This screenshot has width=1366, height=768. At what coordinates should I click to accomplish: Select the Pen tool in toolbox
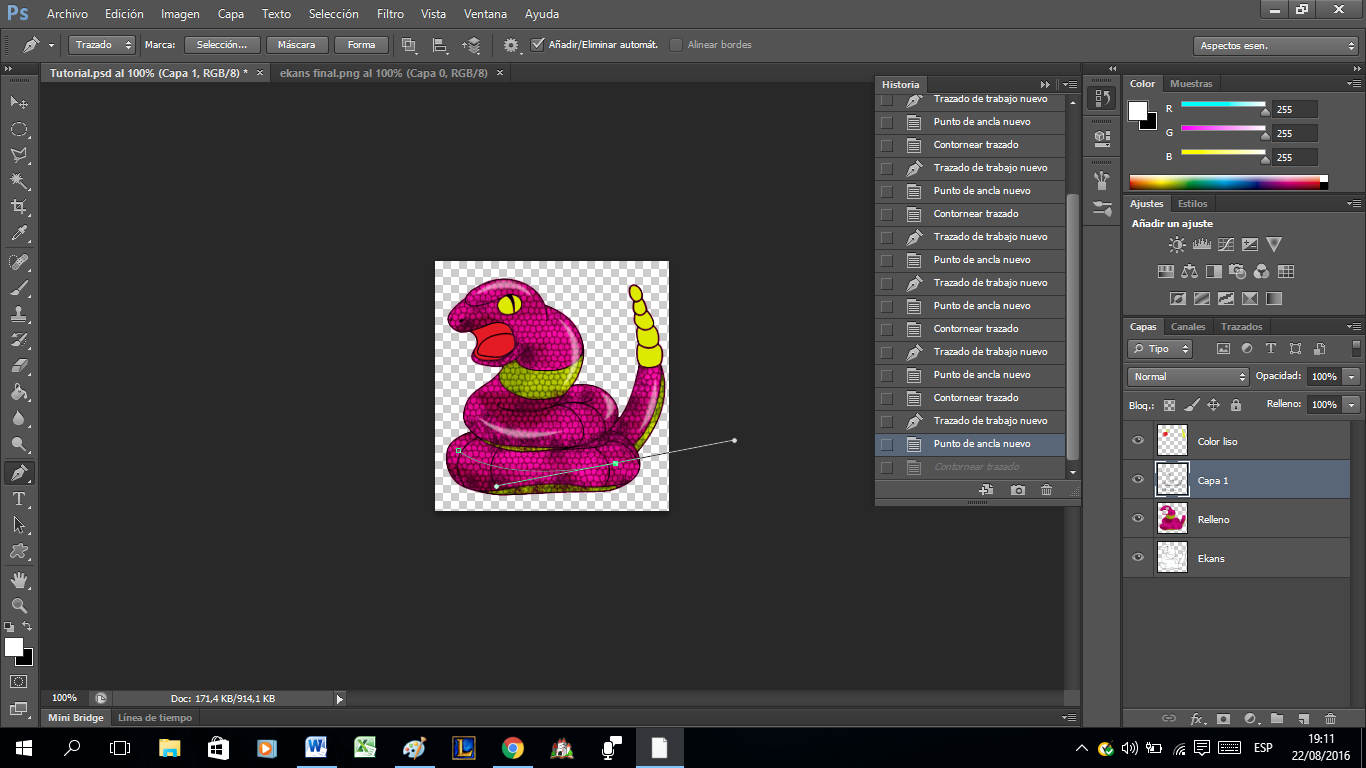19,472
